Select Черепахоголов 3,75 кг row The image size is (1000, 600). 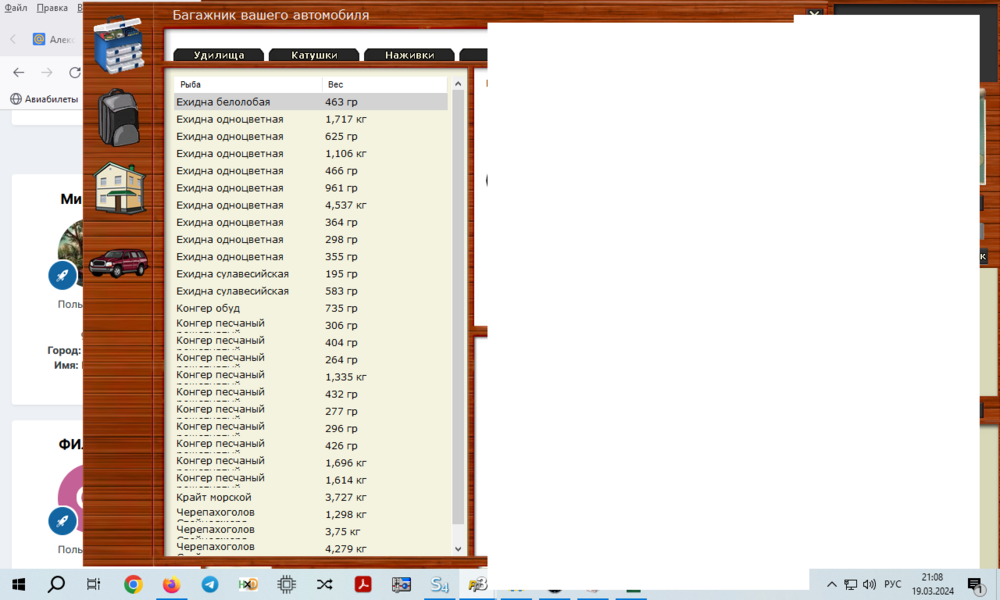(311, 532)
